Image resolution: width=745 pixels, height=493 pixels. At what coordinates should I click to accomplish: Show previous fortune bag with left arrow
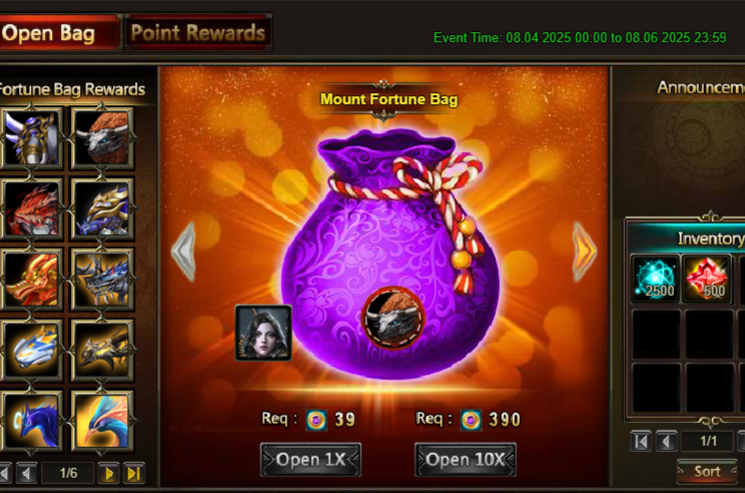click(183, 252)
